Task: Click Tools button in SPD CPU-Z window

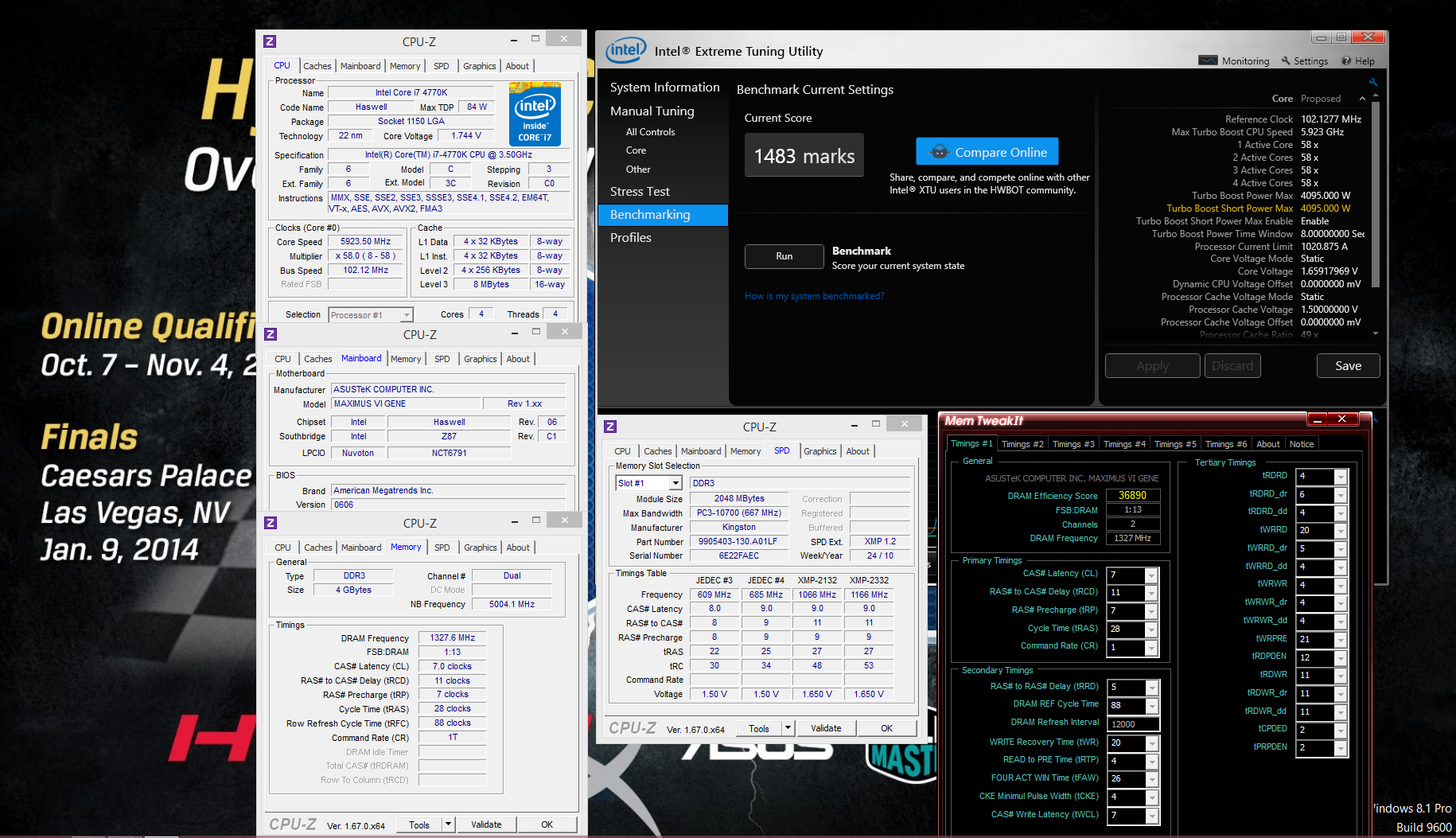Action: 759,728
